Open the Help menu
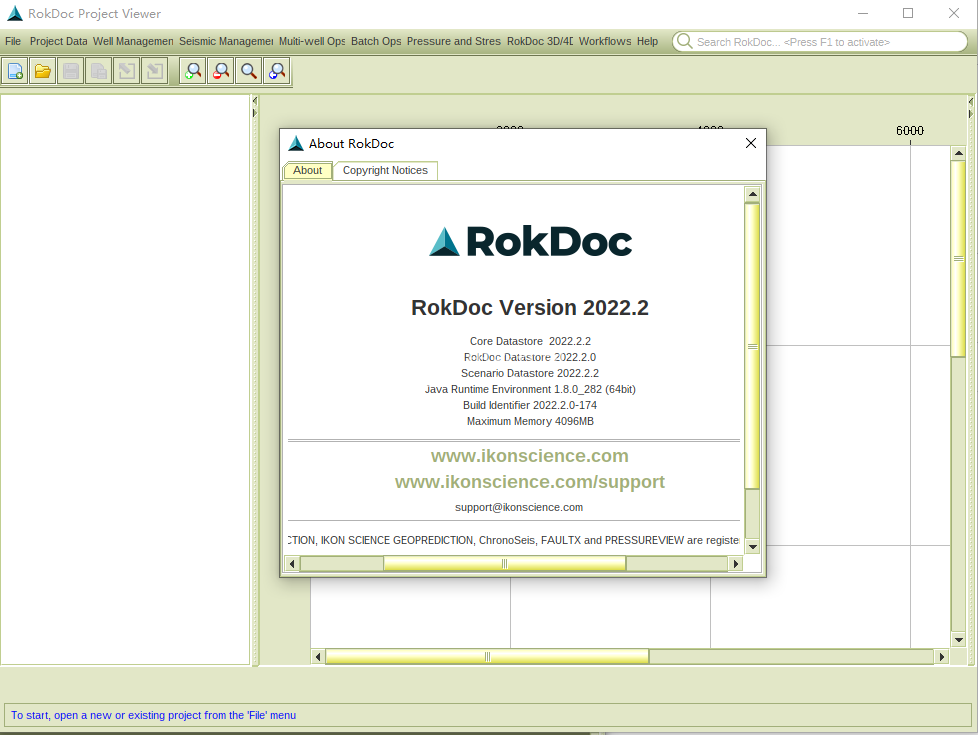Screen dimensions: 978x735 (647, 41)
